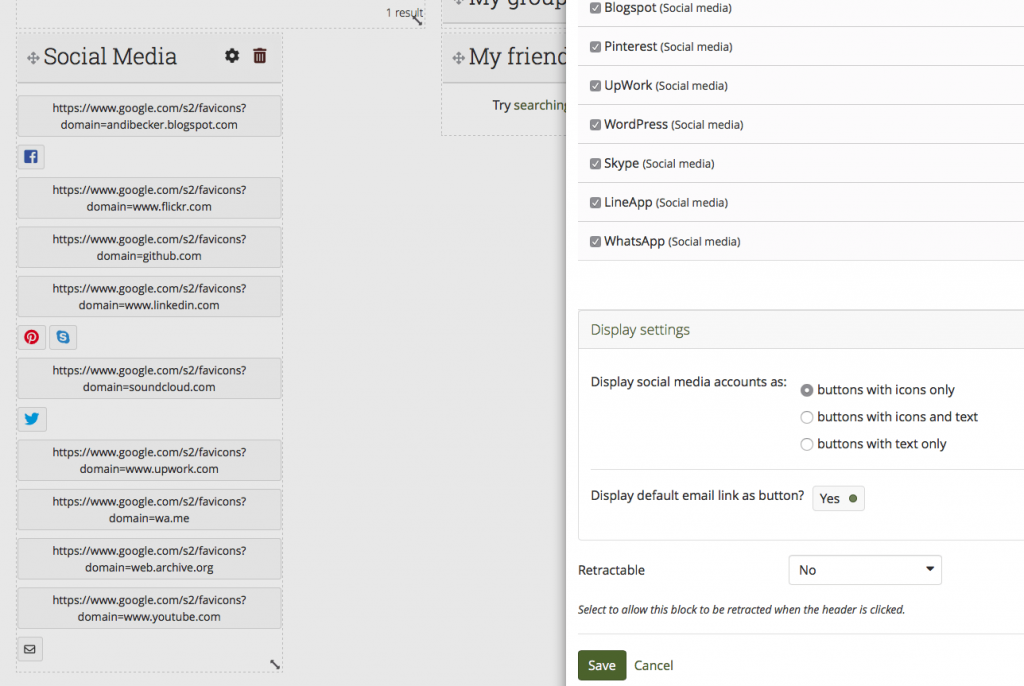Click the Social Media block resize handle
This screenshot has height=686, width=1024.
point(275,664)
